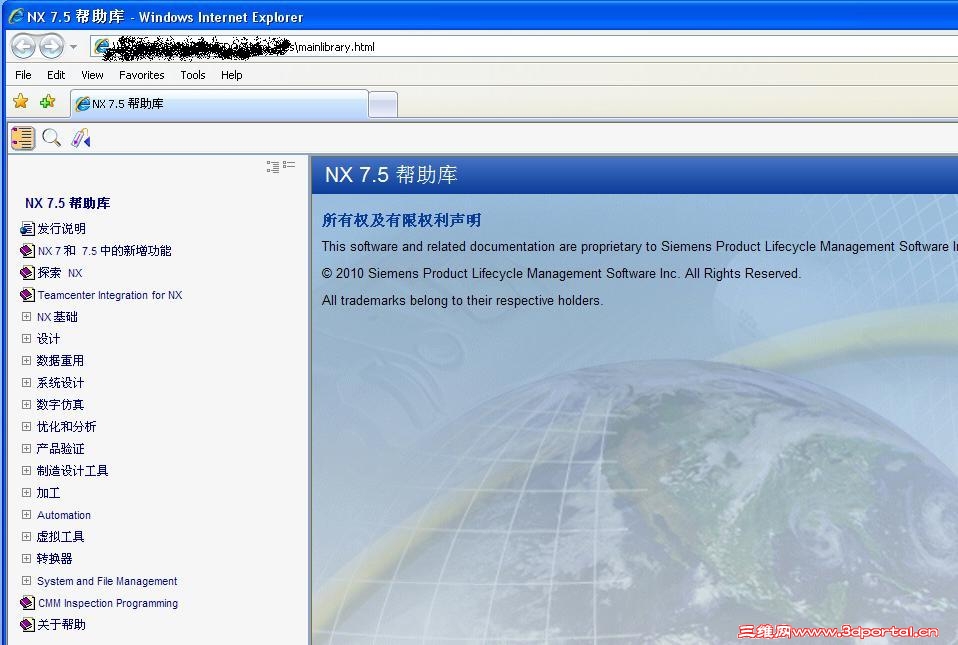This screenshot has width=958, height=645.
Task: Expand System and File Management node
Action: pos(26,580)
